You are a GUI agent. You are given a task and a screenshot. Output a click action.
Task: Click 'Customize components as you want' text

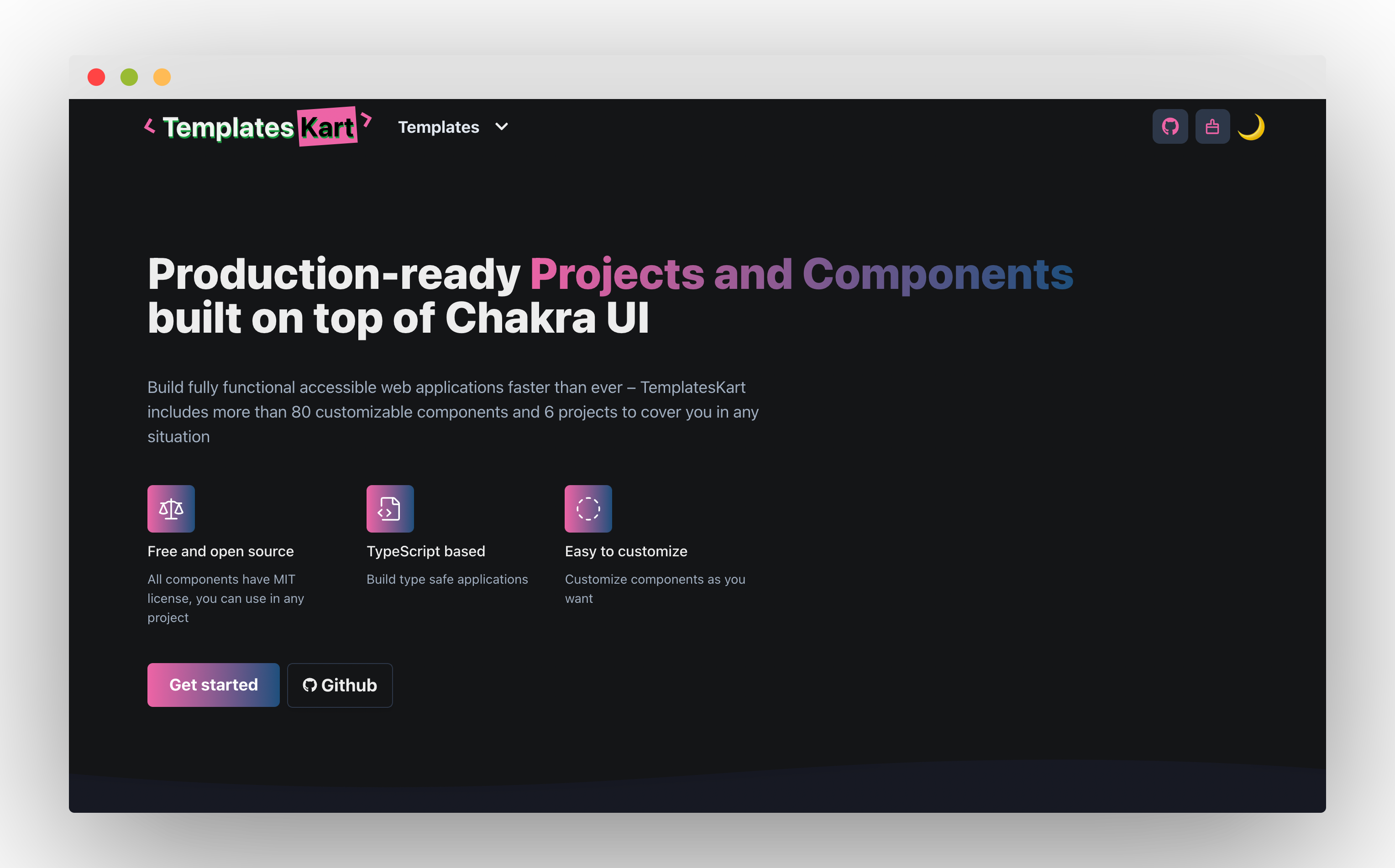pyautogui.click(x=655, y=589)
